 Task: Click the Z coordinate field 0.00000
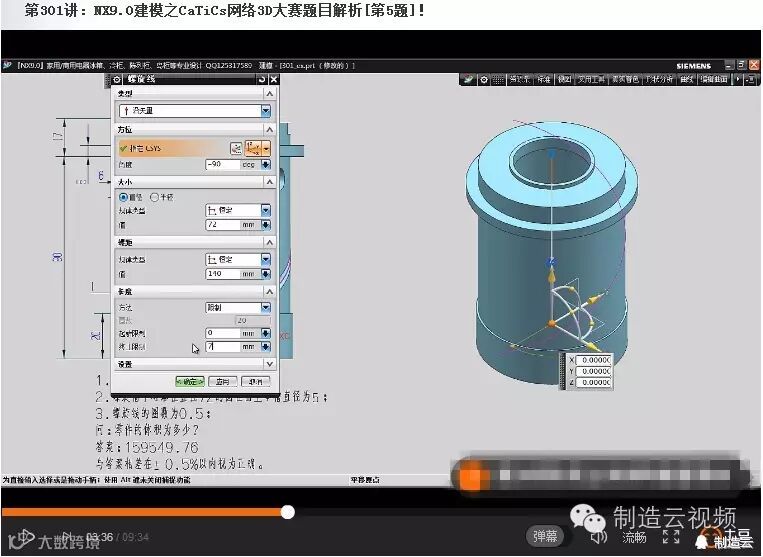(x=593, y=382)
